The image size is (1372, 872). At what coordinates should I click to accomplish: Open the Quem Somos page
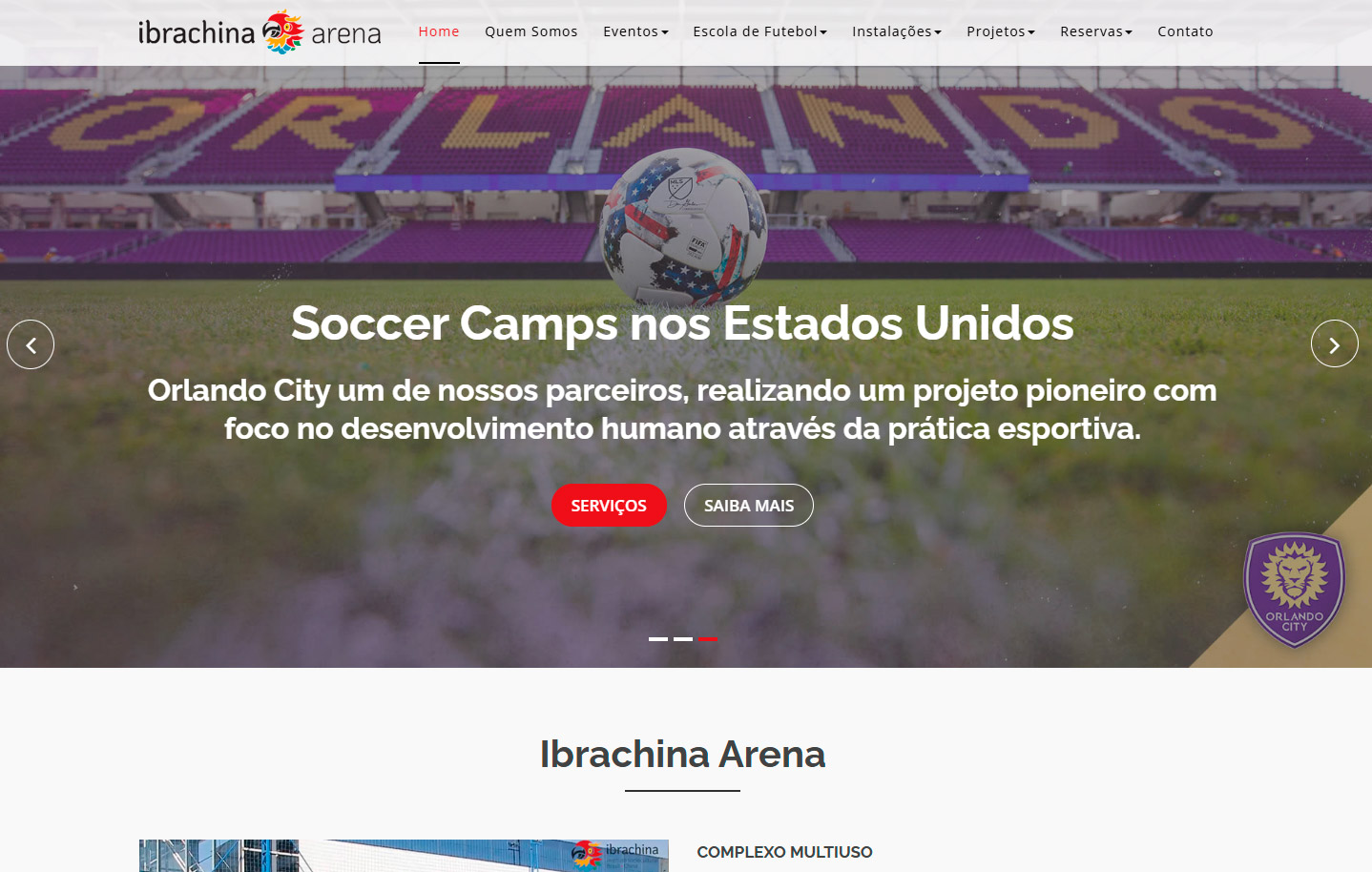point(531,31)
